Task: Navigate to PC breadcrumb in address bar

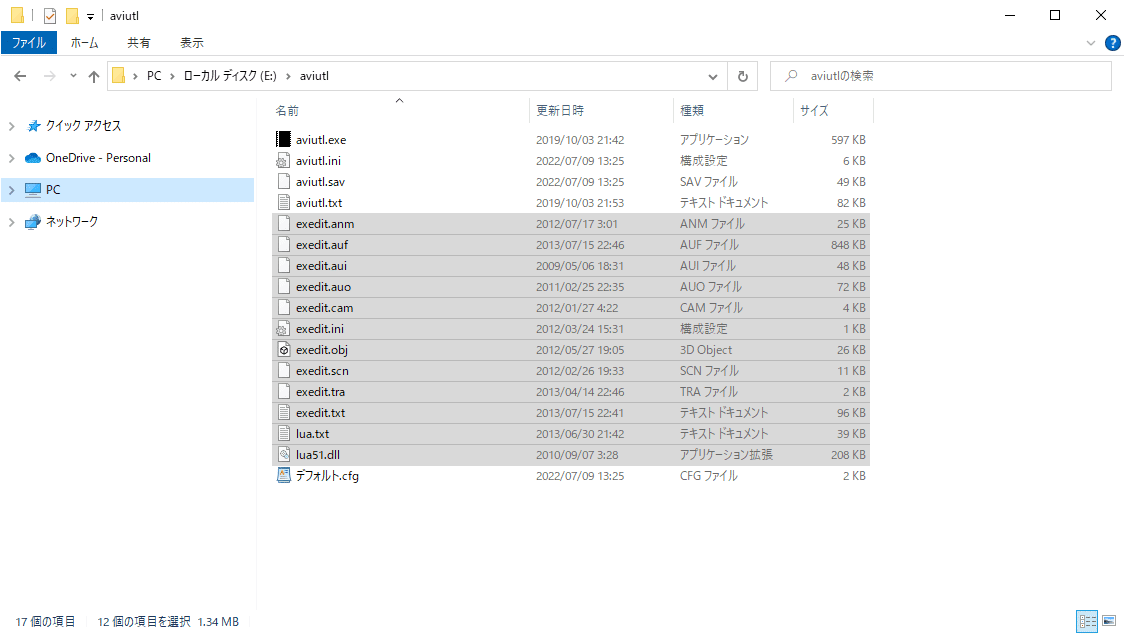Action: (154, 76)
